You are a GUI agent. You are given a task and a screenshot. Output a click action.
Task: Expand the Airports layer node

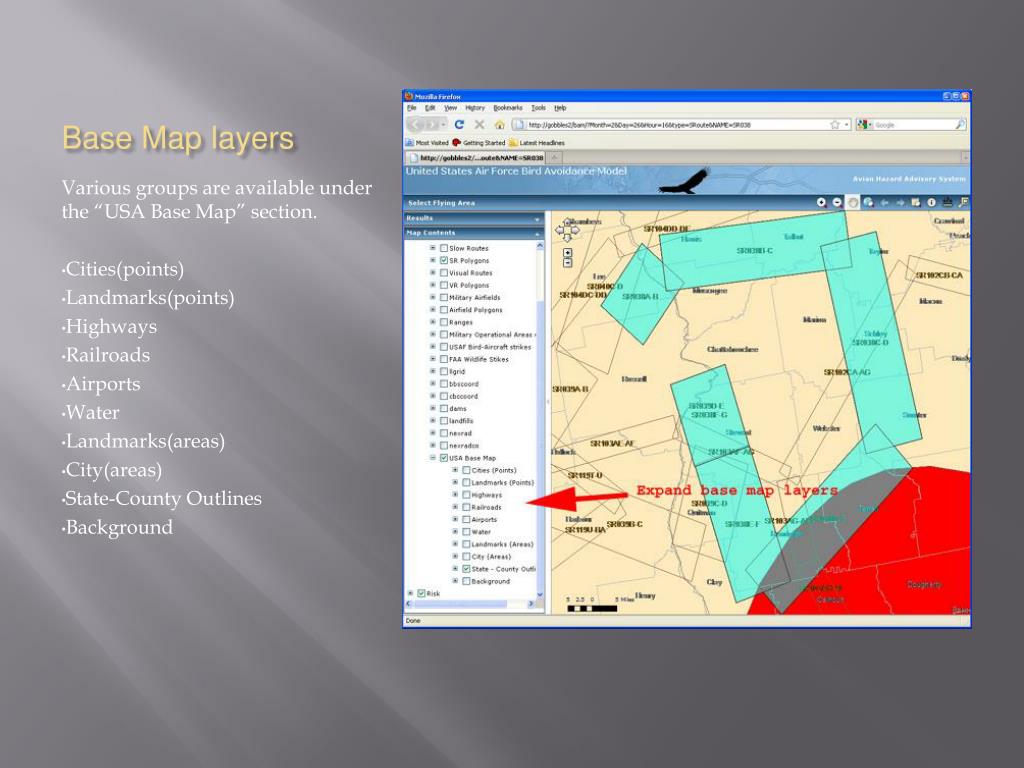(455, 519)
